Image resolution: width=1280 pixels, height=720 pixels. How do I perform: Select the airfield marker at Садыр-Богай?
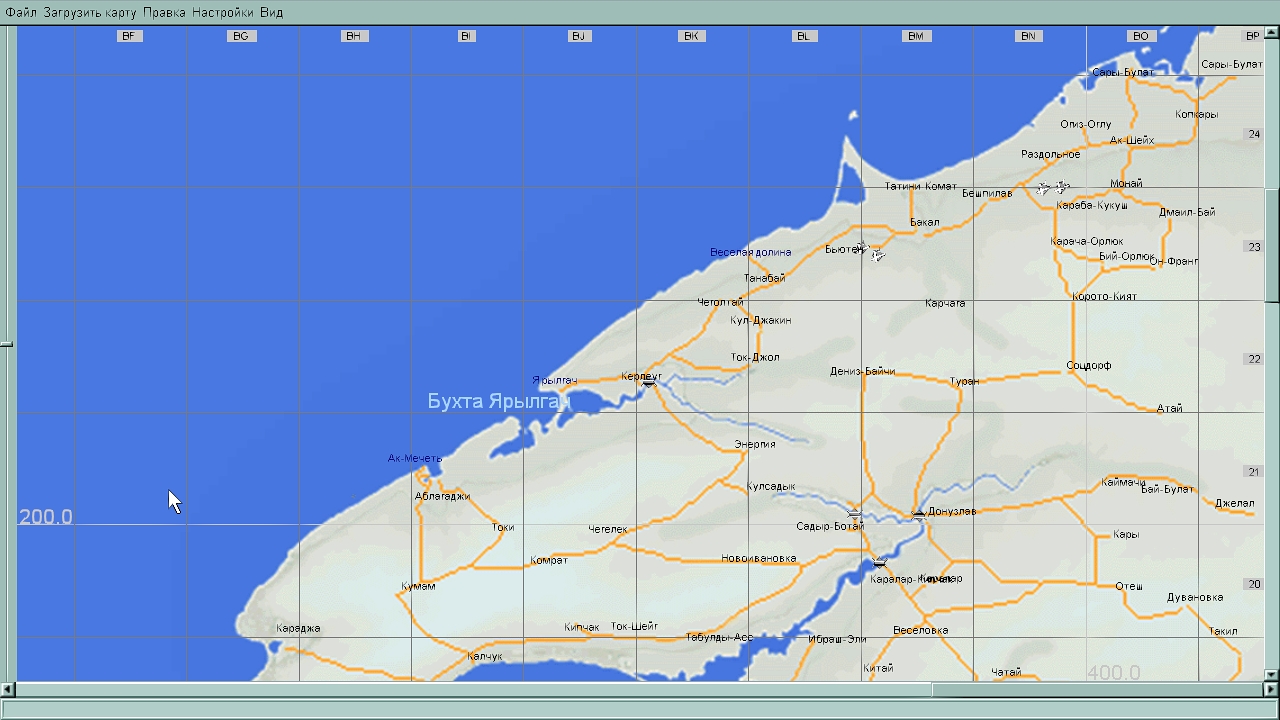(855, 514)
